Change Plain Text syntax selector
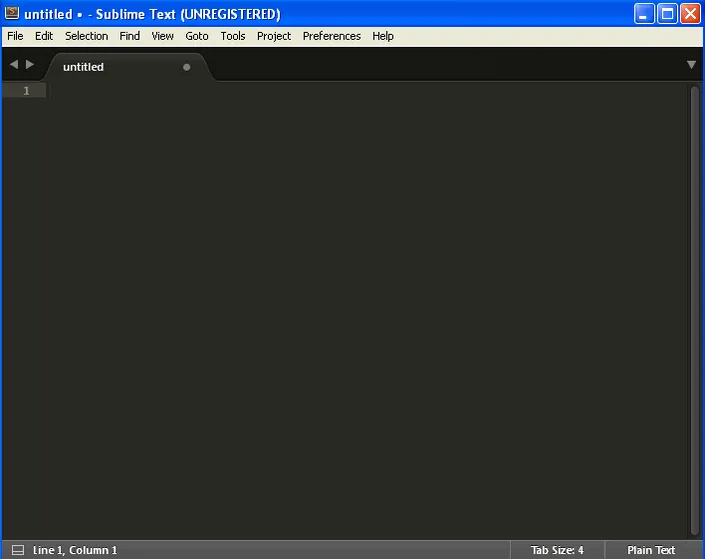 point(651,550)
